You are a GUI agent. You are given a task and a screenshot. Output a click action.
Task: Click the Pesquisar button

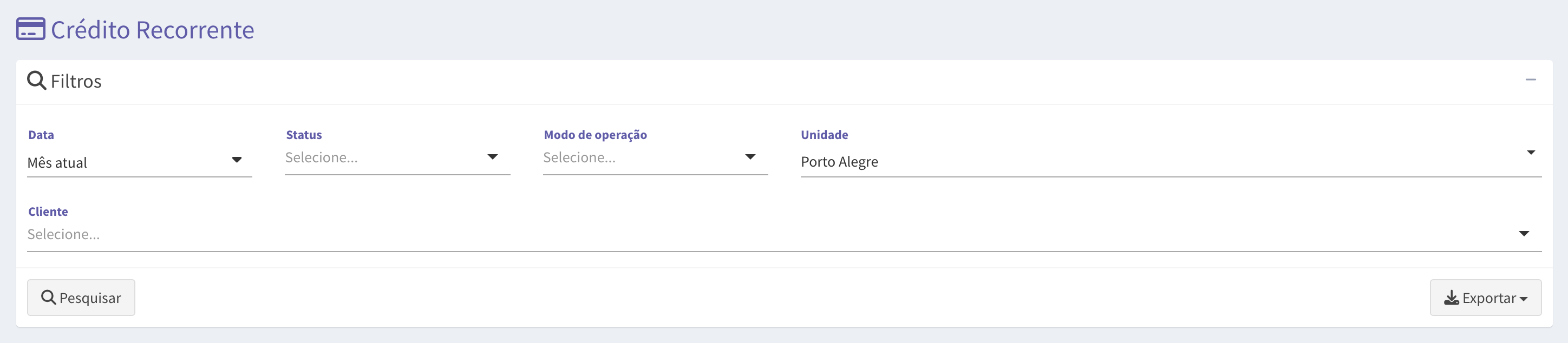tap(81, 298)
